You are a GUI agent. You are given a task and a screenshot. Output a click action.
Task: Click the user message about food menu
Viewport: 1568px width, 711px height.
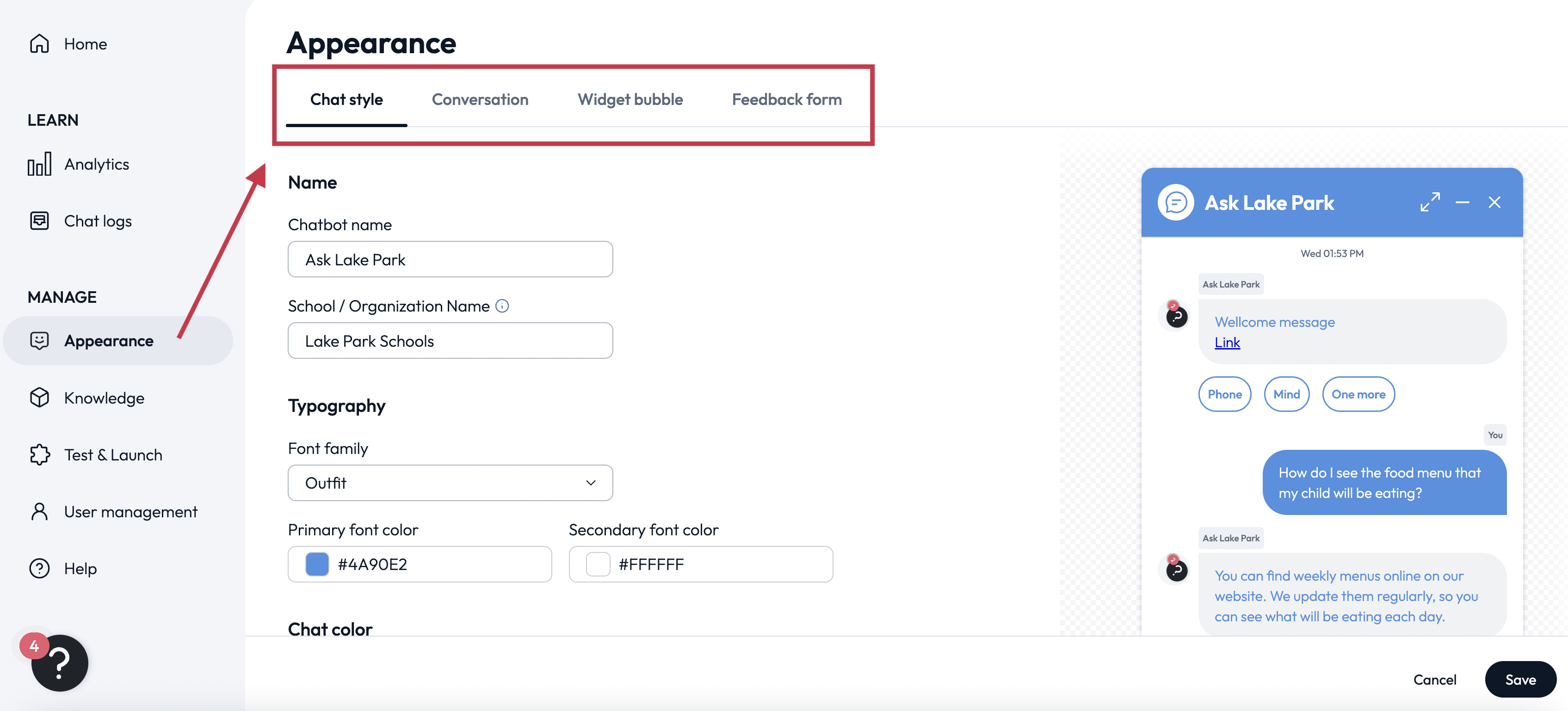click(1385, 483)
